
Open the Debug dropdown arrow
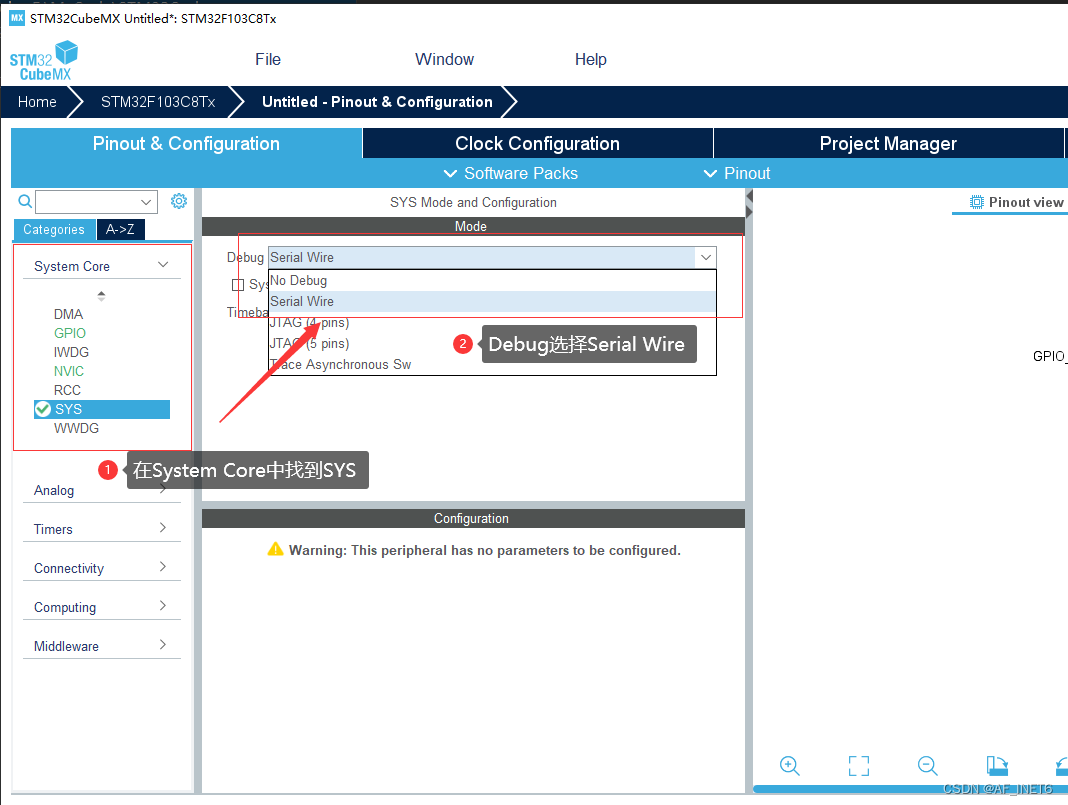[x=706, y=257]
